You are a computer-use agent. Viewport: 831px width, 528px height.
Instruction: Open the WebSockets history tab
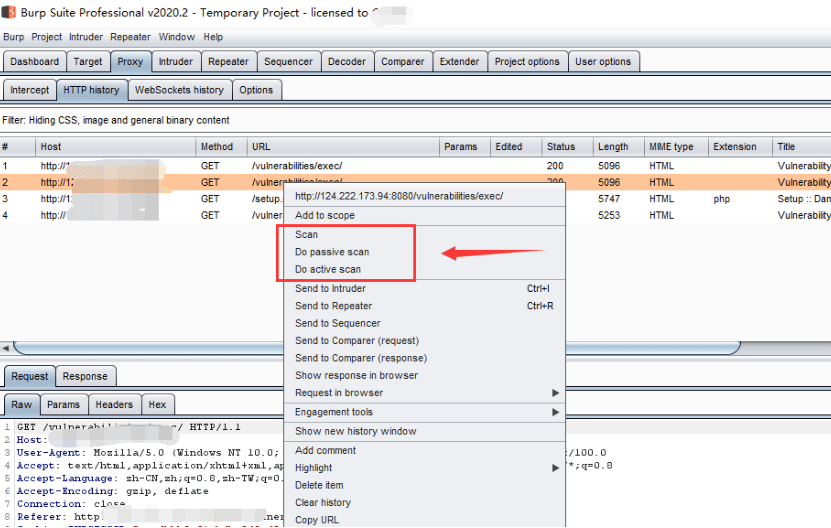[179, 90]
